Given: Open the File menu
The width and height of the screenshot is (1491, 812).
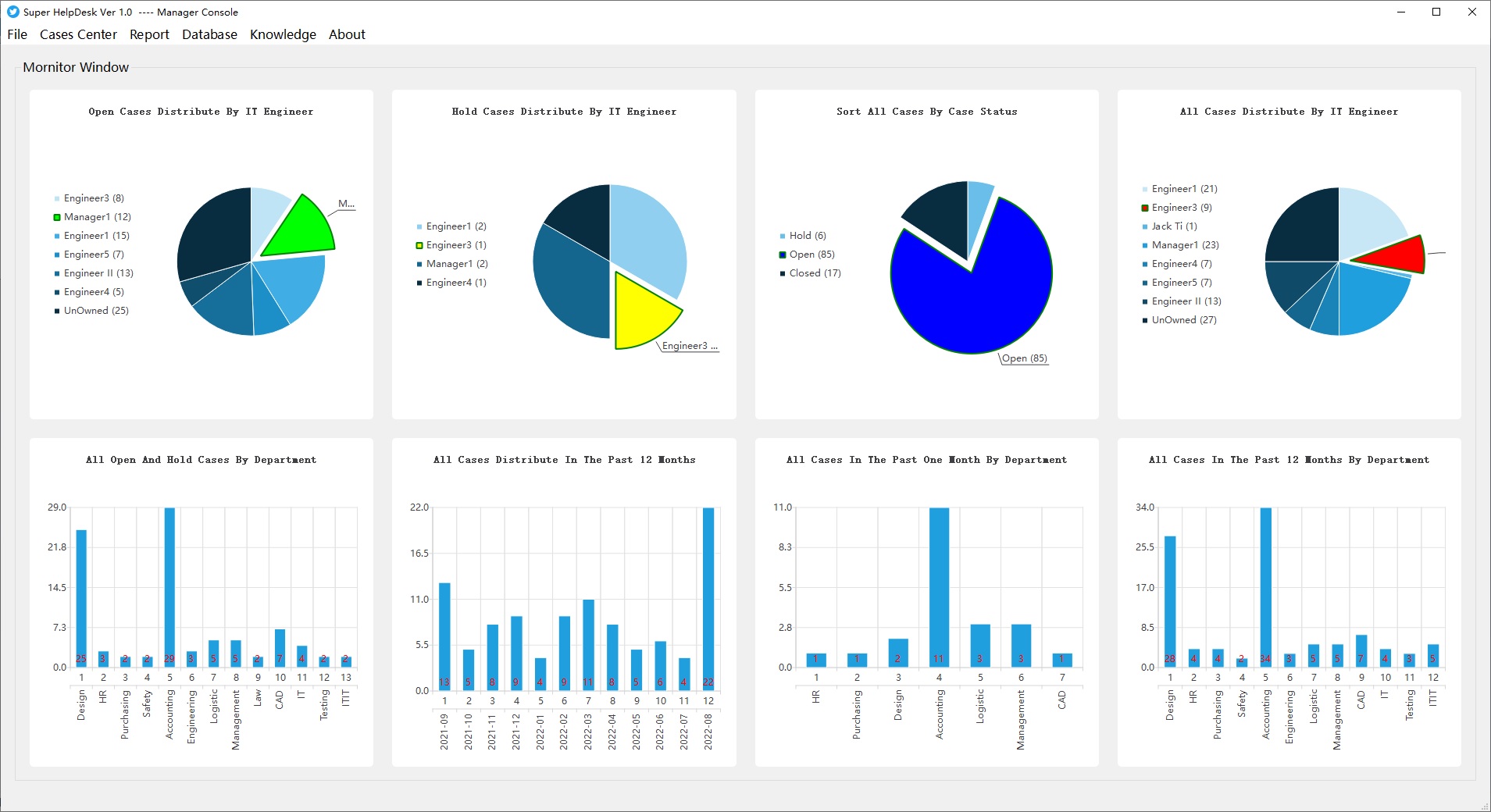Looking at the screenshot, I should pyautogui.click(x=17, y=34).
